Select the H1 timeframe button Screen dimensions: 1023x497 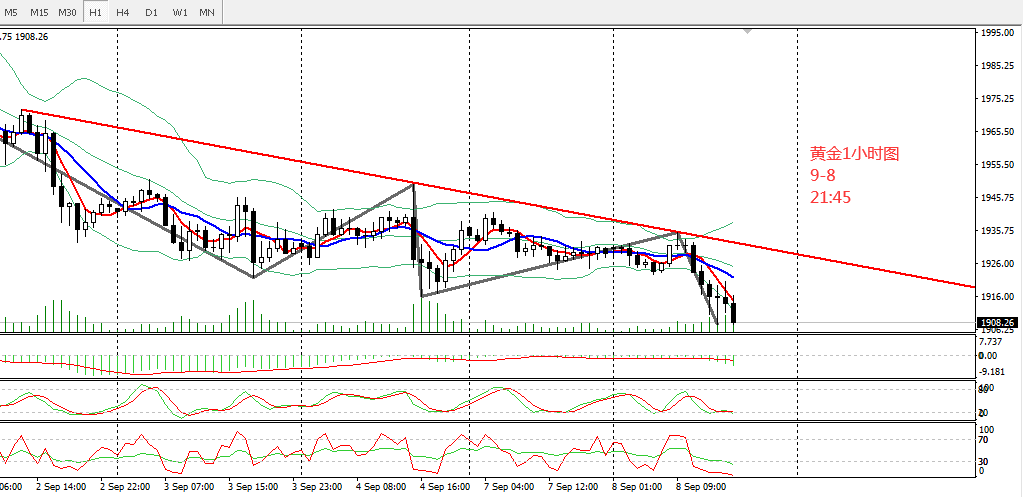(95, 12)
